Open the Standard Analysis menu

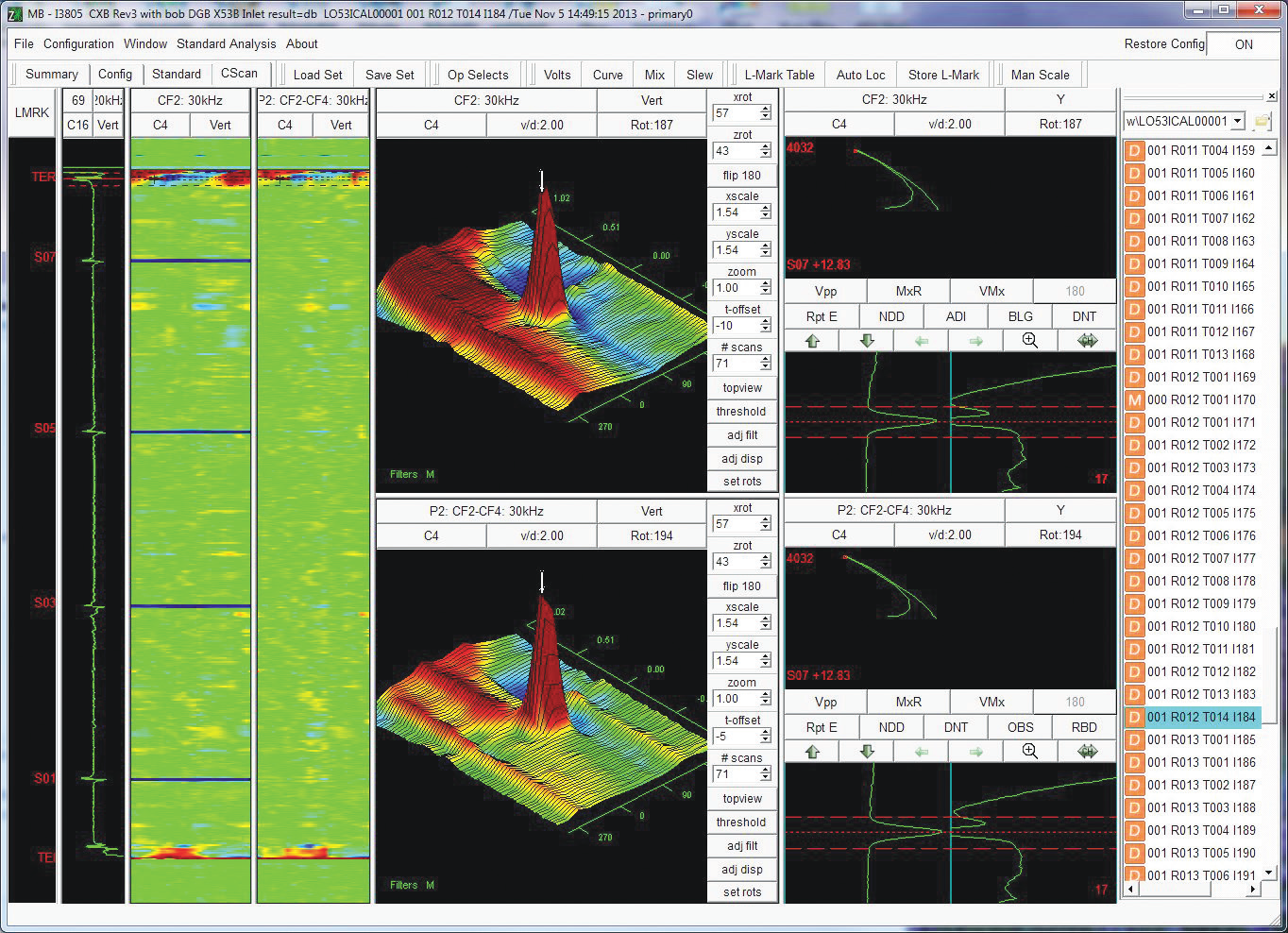[226, 44]
